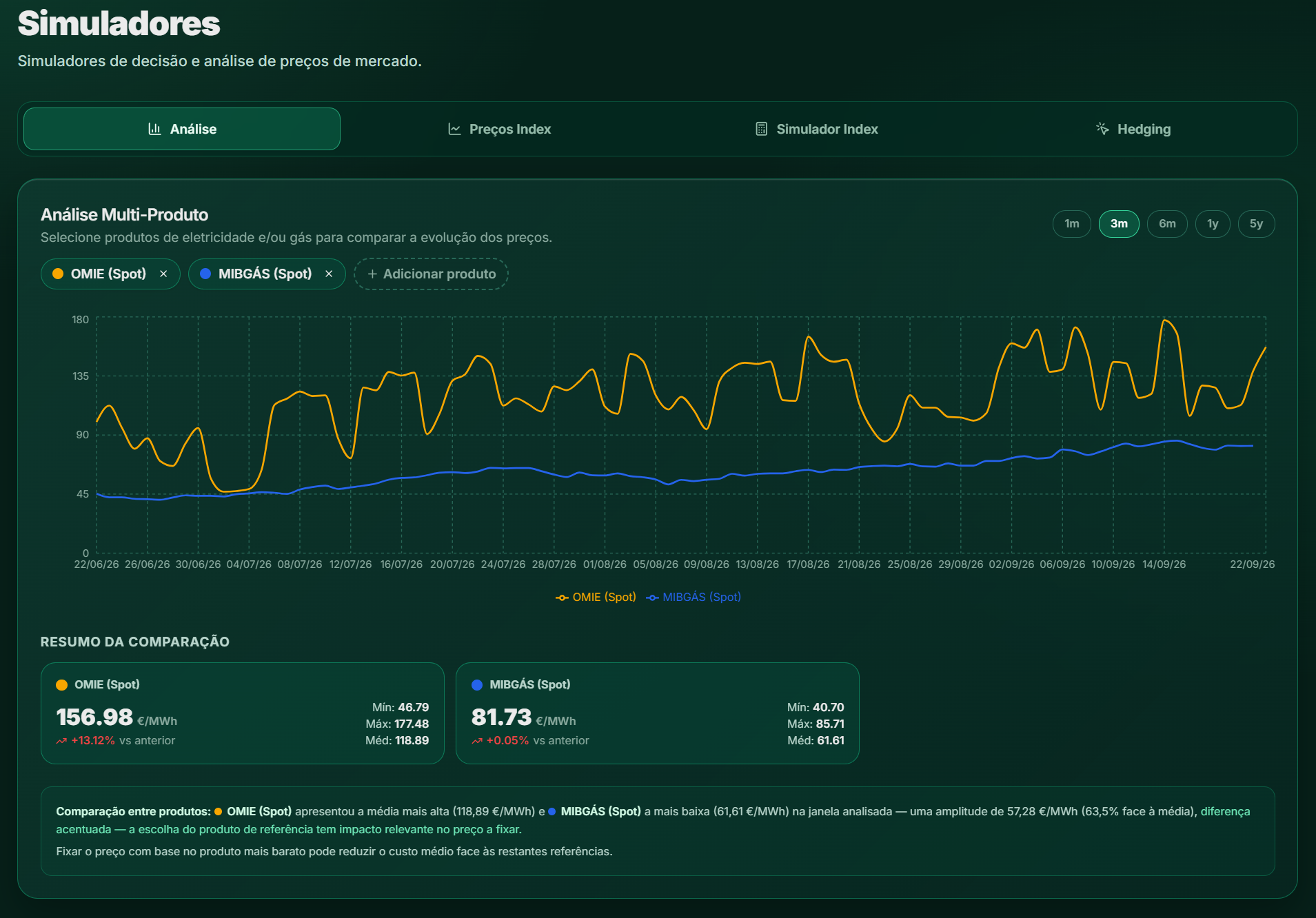
Task: Click the Máx: 177.48 value
Action: 397,724
